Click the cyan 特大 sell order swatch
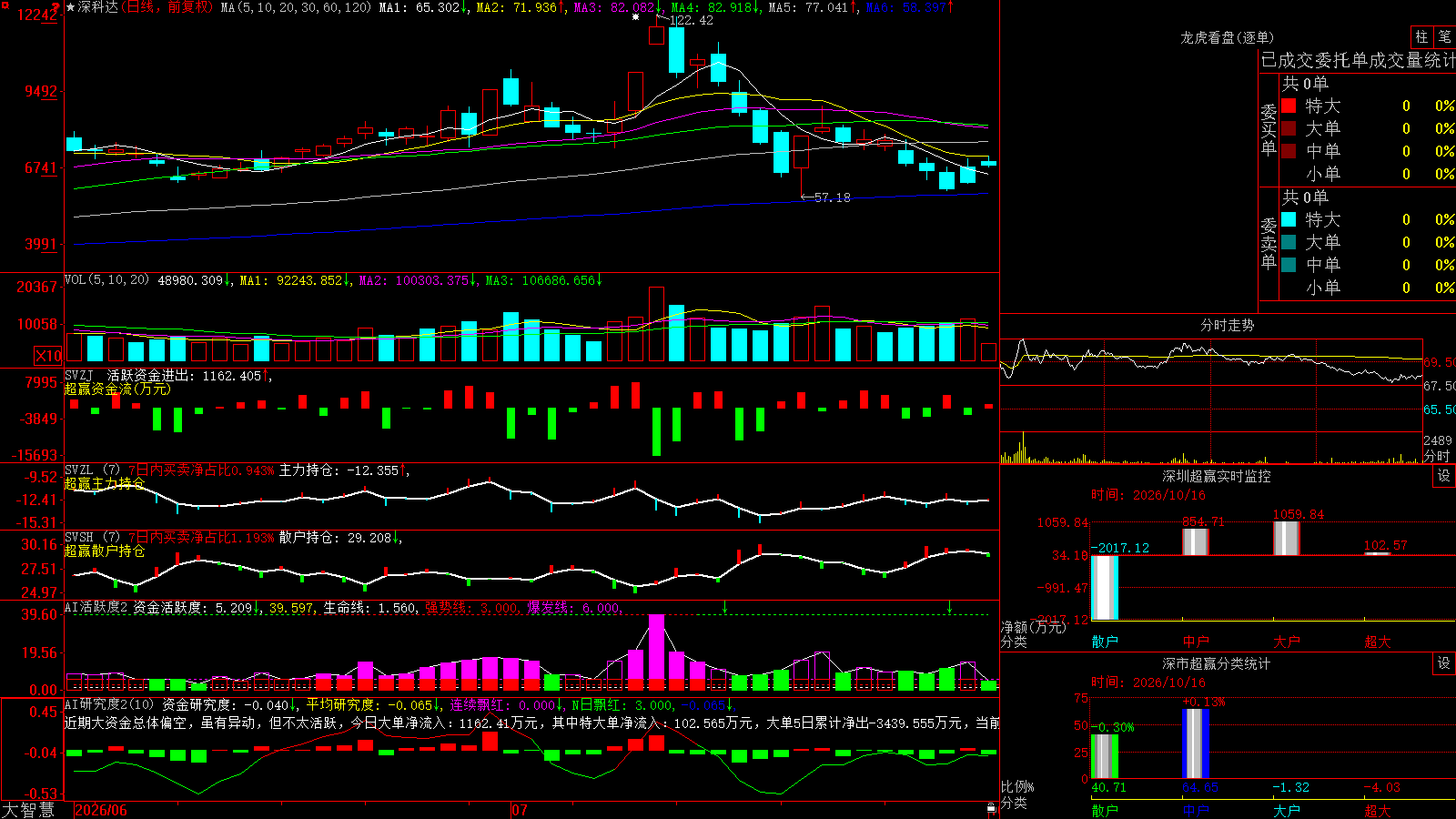Viewport: 1456px width, 819px height. [x=1289, y=219]
